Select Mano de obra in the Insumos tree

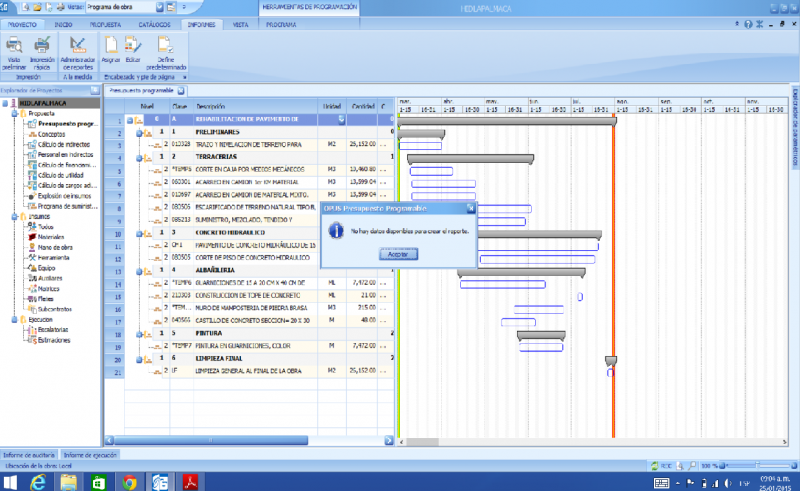[53, 246]
